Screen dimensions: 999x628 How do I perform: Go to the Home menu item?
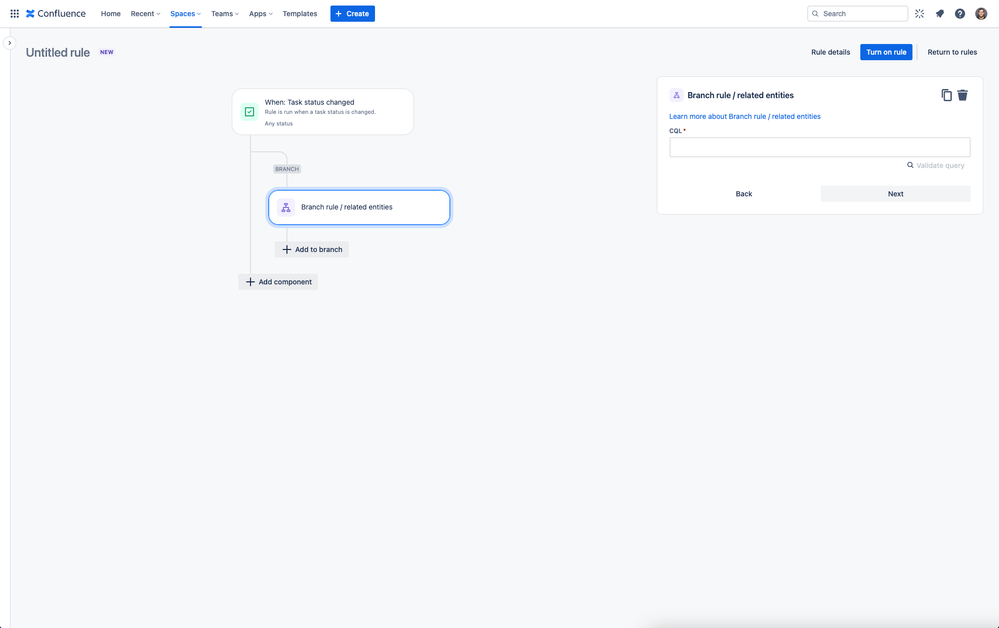(x=110, y=14)
